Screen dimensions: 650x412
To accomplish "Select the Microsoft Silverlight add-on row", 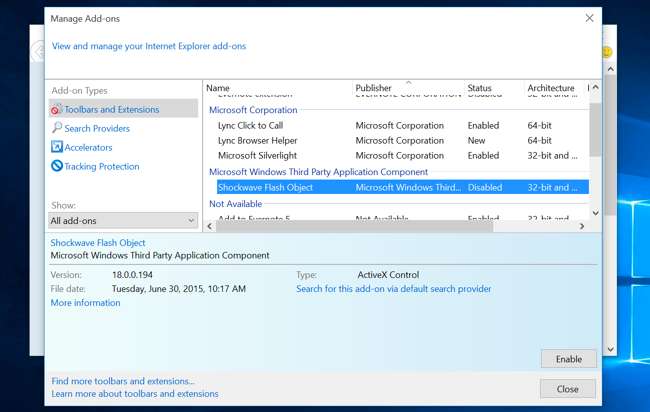I will (258, 155).
